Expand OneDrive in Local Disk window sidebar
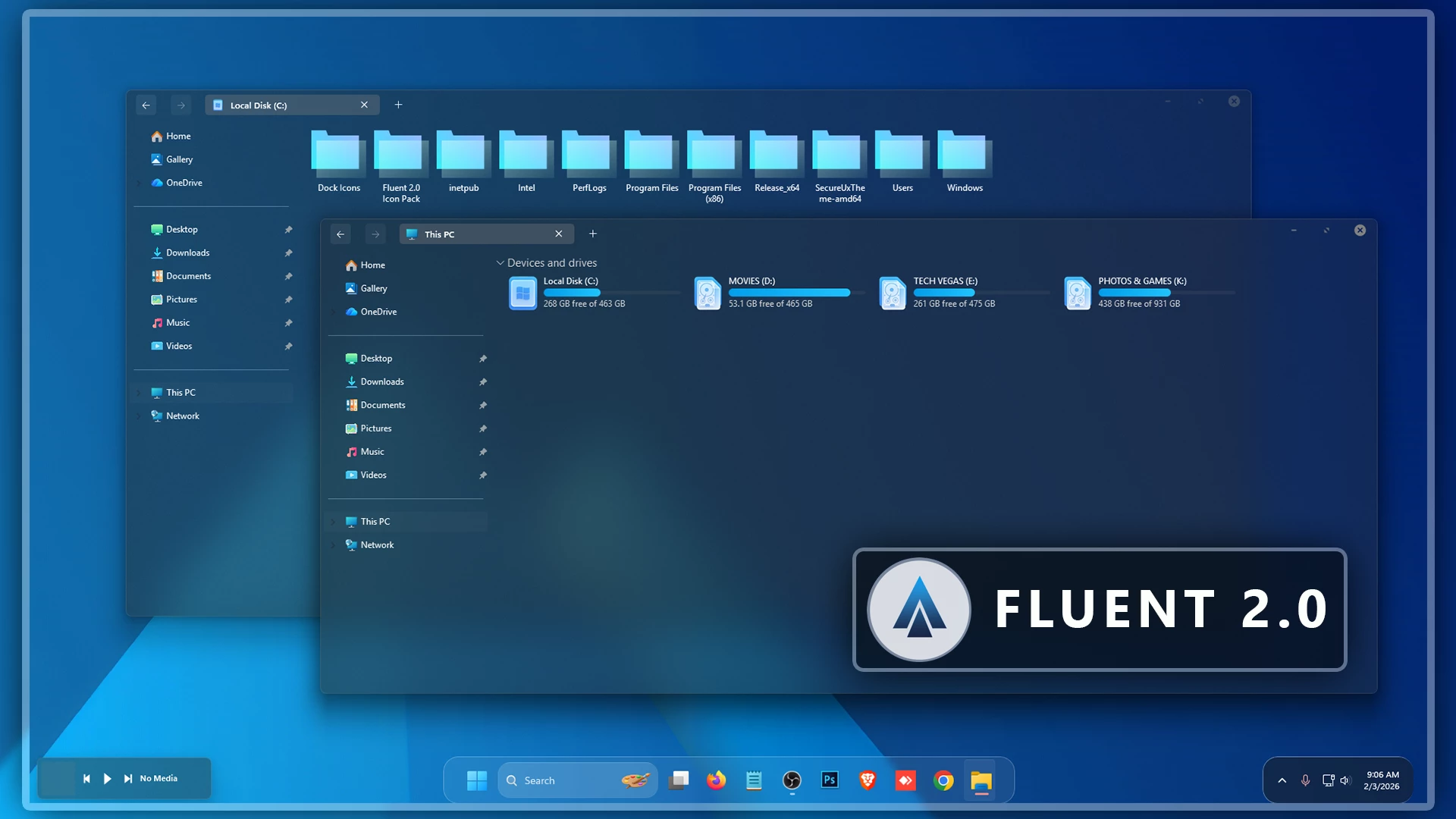 point(140,183)
